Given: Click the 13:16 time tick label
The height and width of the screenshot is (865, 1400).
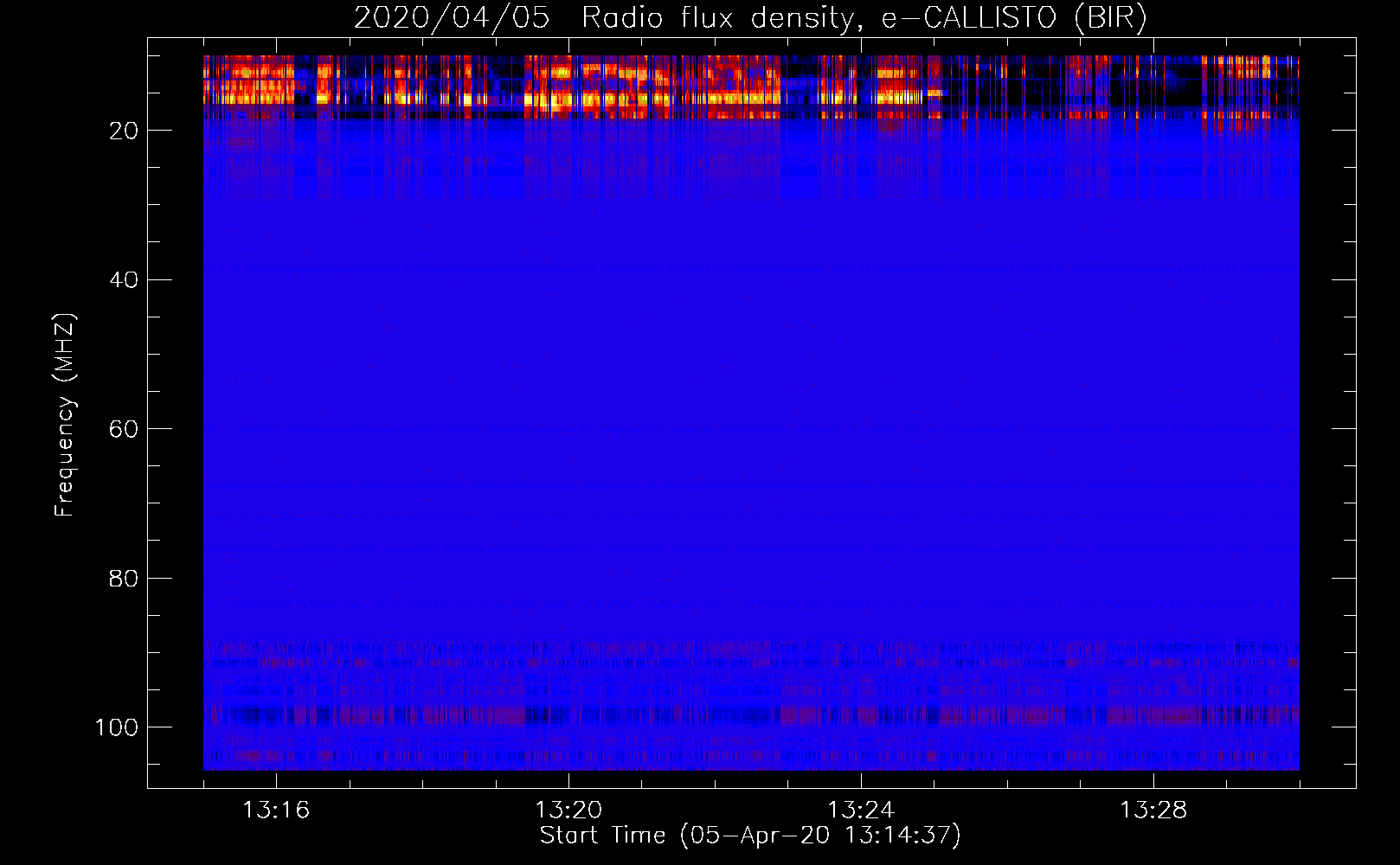Looking at the screenshot, I should click(x=276, y=810).
